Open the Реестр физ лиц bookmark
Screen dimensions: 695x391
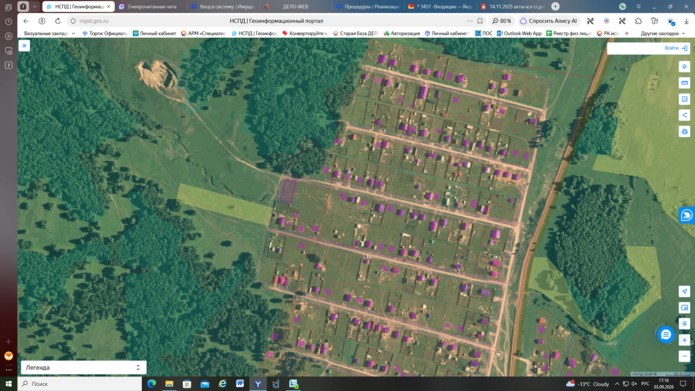[569, 33]
